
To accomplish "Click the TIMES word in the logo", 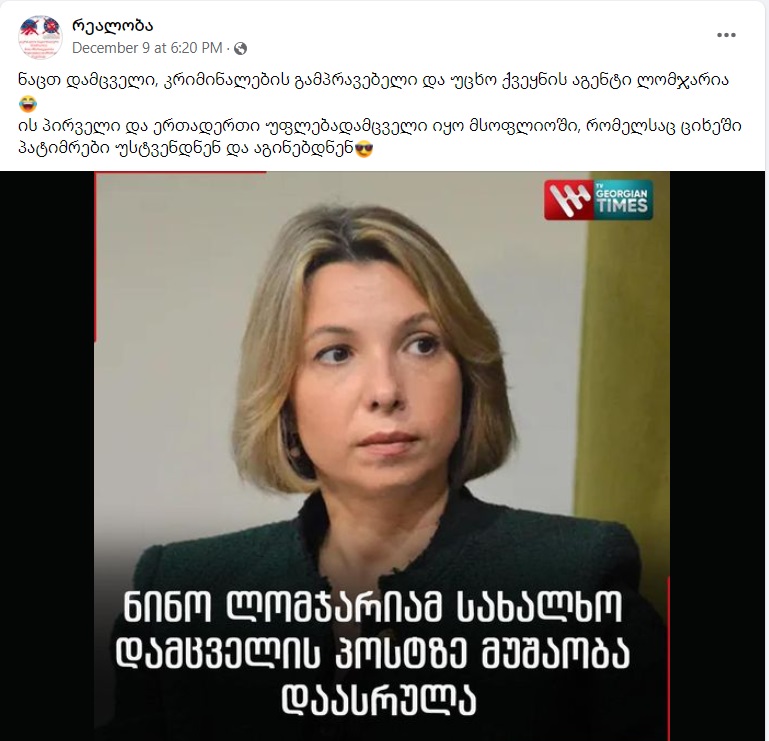I will (622, 205).
